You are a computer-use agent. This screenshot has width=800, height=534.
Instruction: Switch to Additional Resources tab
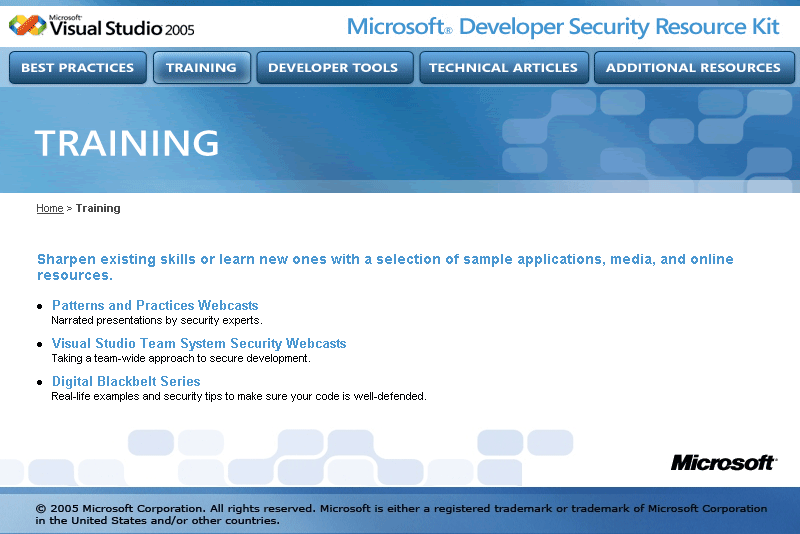tap(694, 67)
